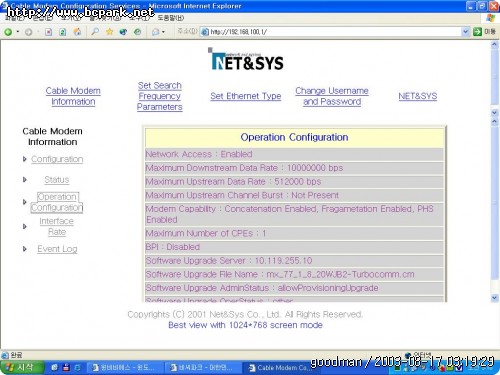This screenshot has width=500, height=375.
Task: Open the Configuration sidebar link
Action: pyautogui.click(x=57, y=159)
